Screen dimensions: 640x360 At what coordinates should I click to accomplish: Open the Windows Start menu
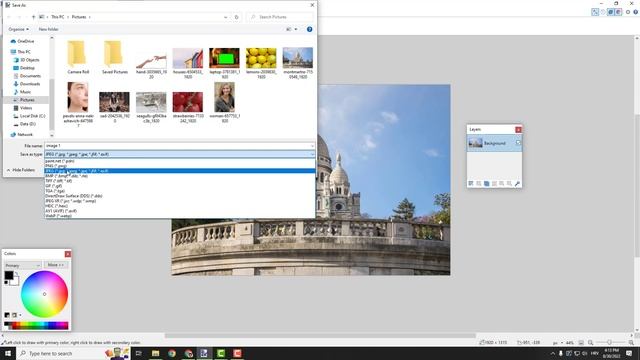[x=8, y=353]
